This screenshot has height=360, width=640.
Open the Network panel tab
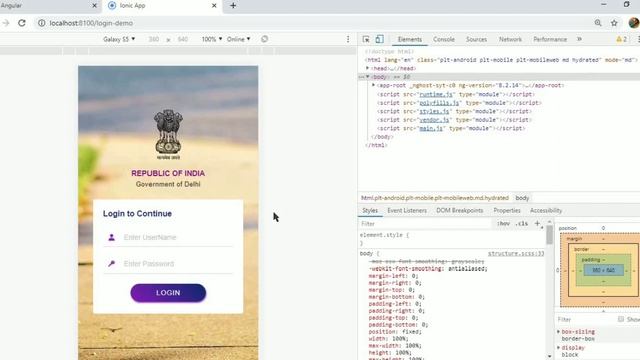[510, 39]
